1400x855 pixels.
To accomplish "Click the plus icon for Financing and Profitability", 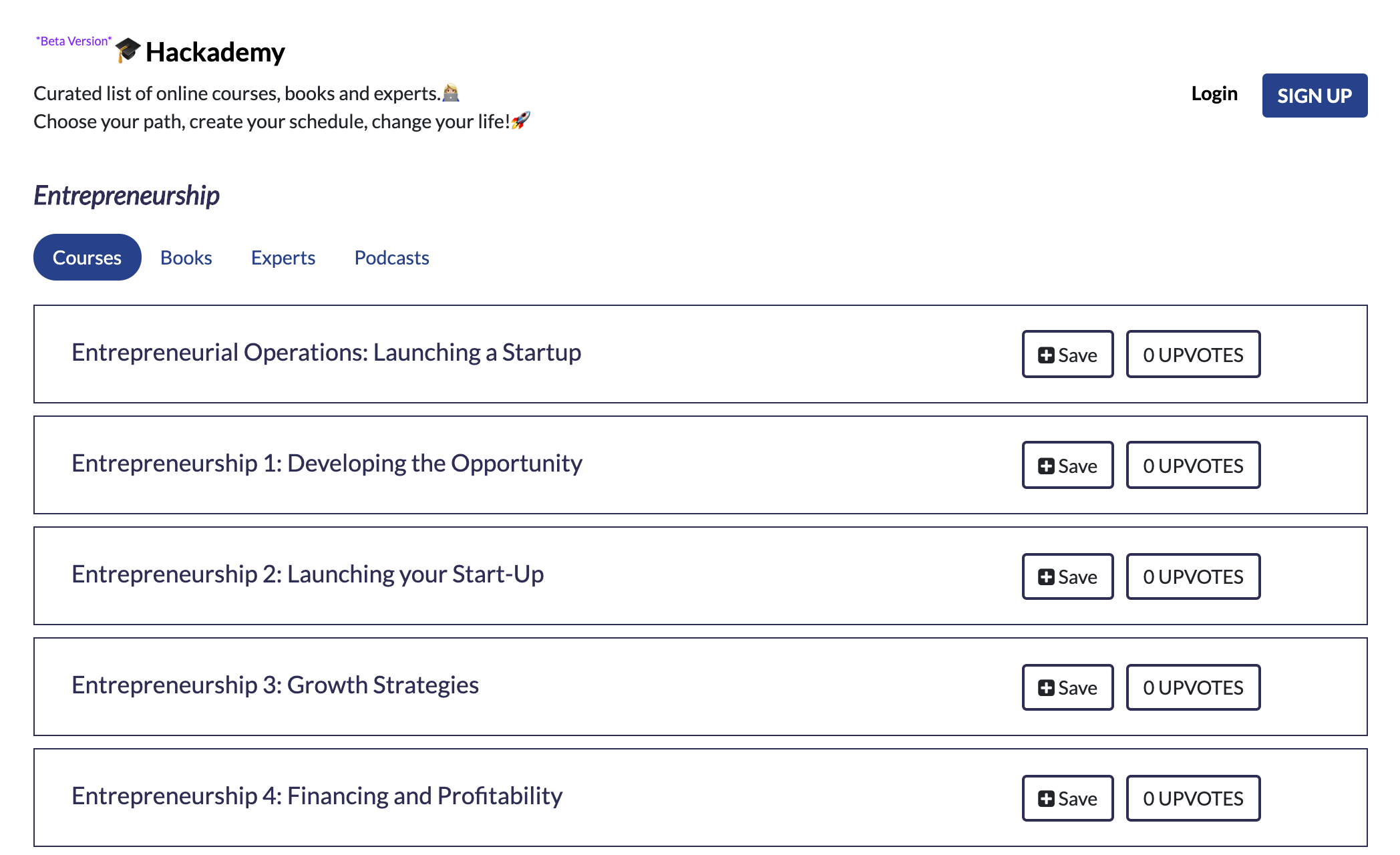I will tap(1046, 799).
